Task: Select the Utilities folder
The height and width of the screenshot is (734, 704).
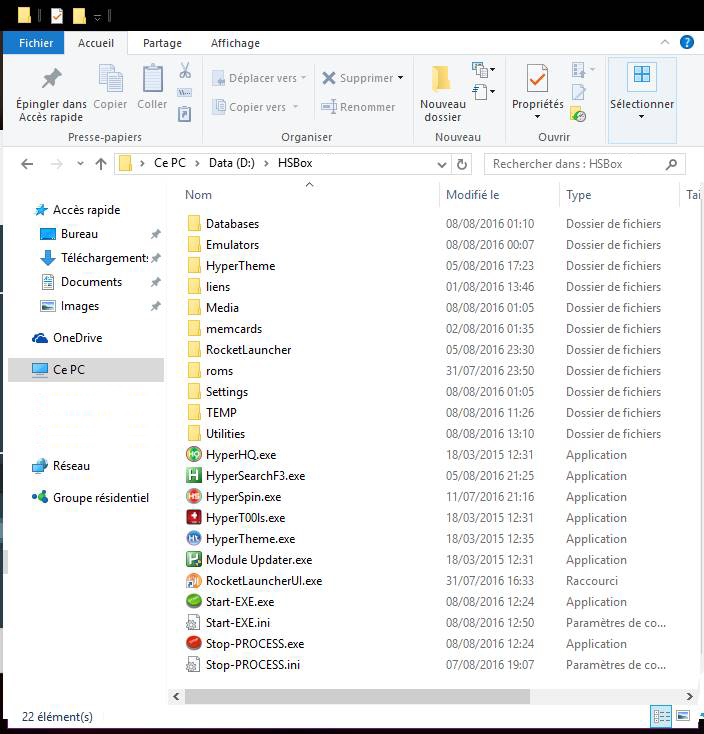Action: point(225,433)
